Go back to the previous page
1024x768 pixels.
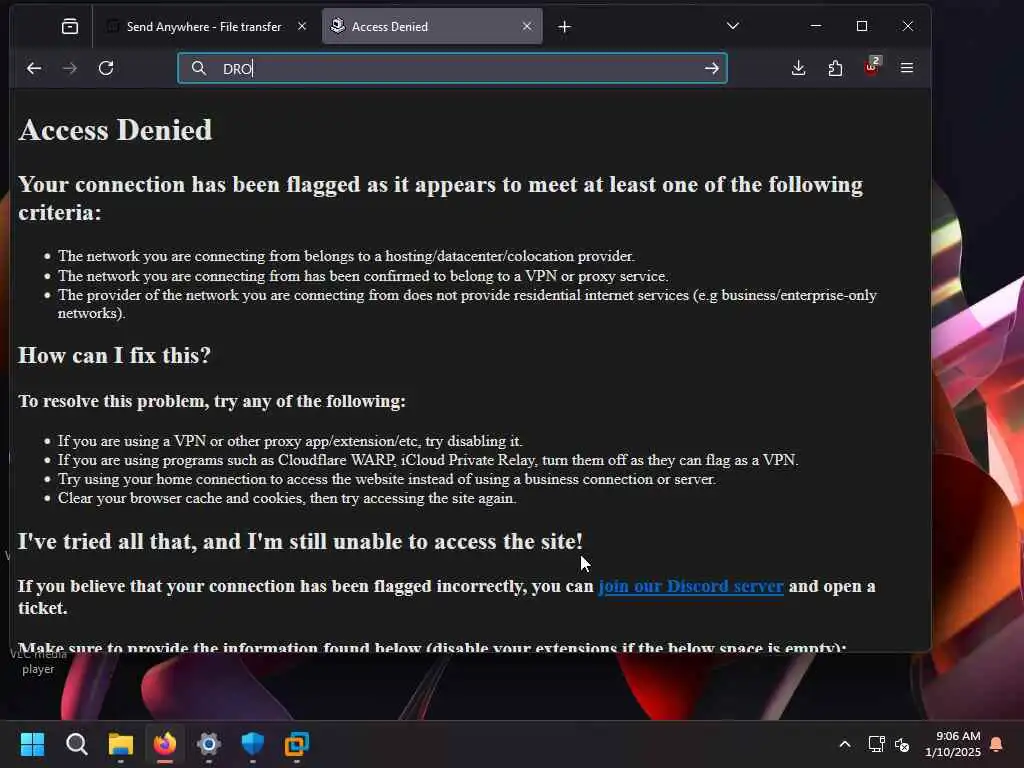(x=34, y=68)
